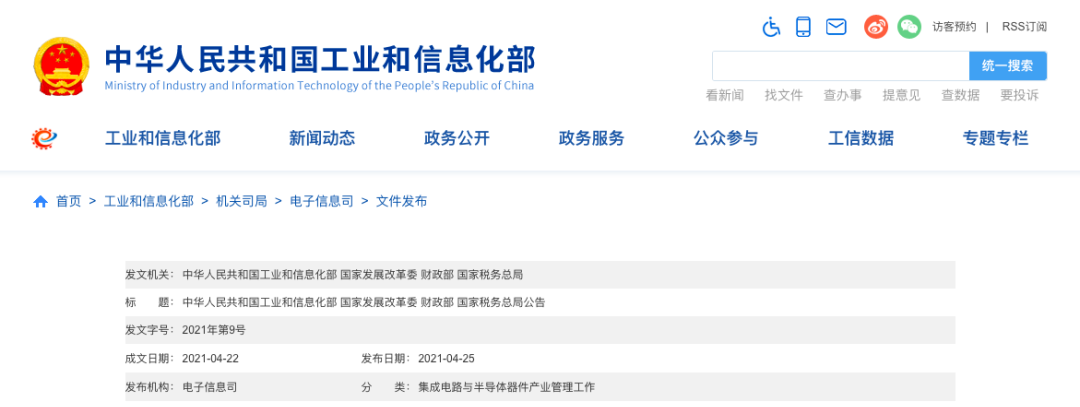Click the colorful gear logo in nav bar

44,138
